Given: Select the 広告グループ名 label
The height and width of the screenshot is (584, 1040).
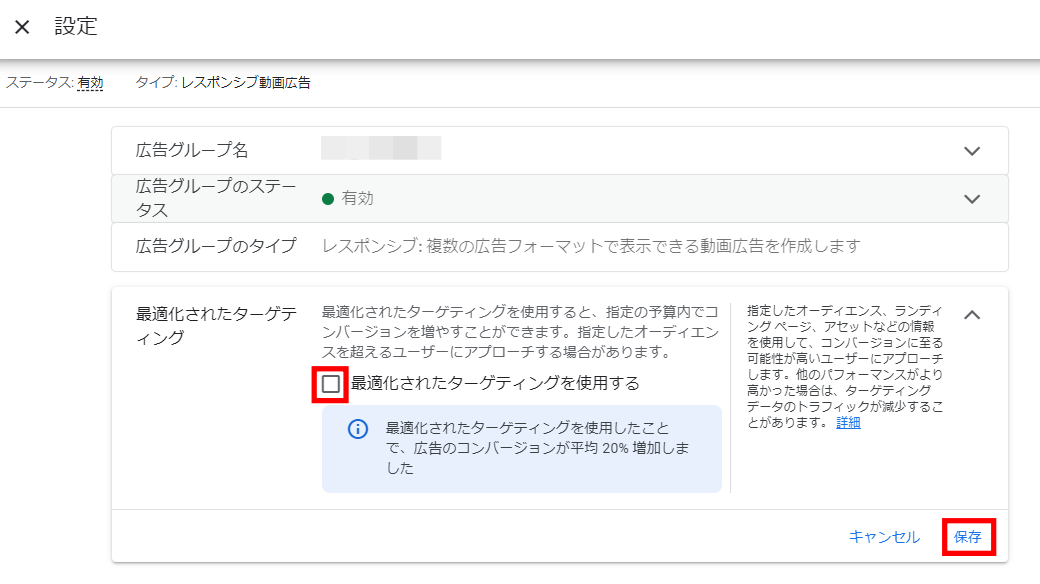Looking at the screenshot, I should point(192,151).
